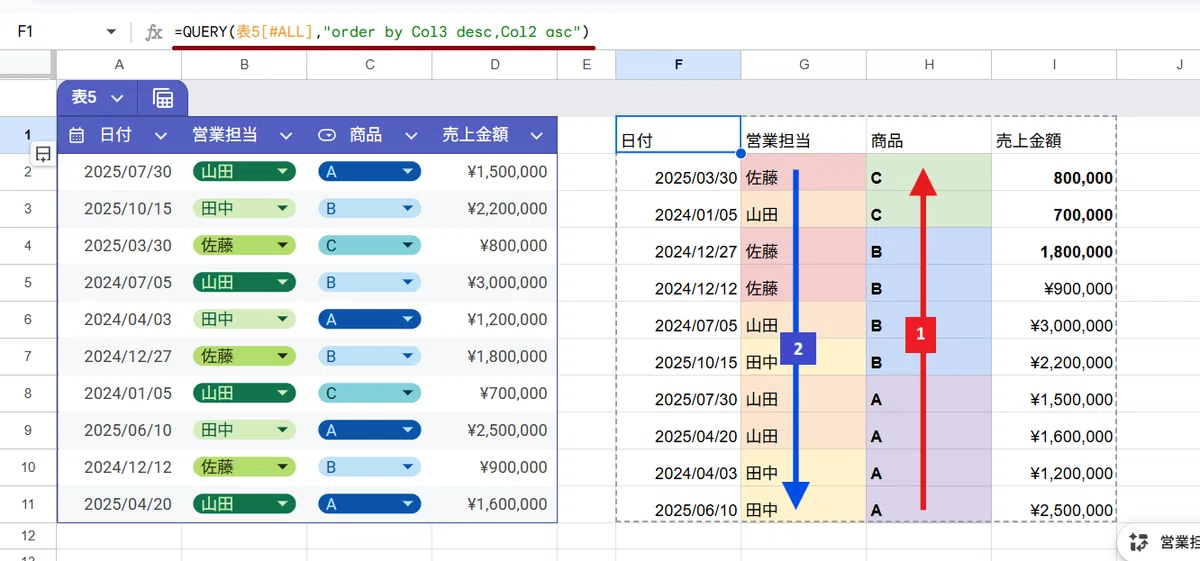The width and height of the screenshot is (1200, 561).
Task: Open the 佐藤 chip in row 10
Action: click(244, 467)
